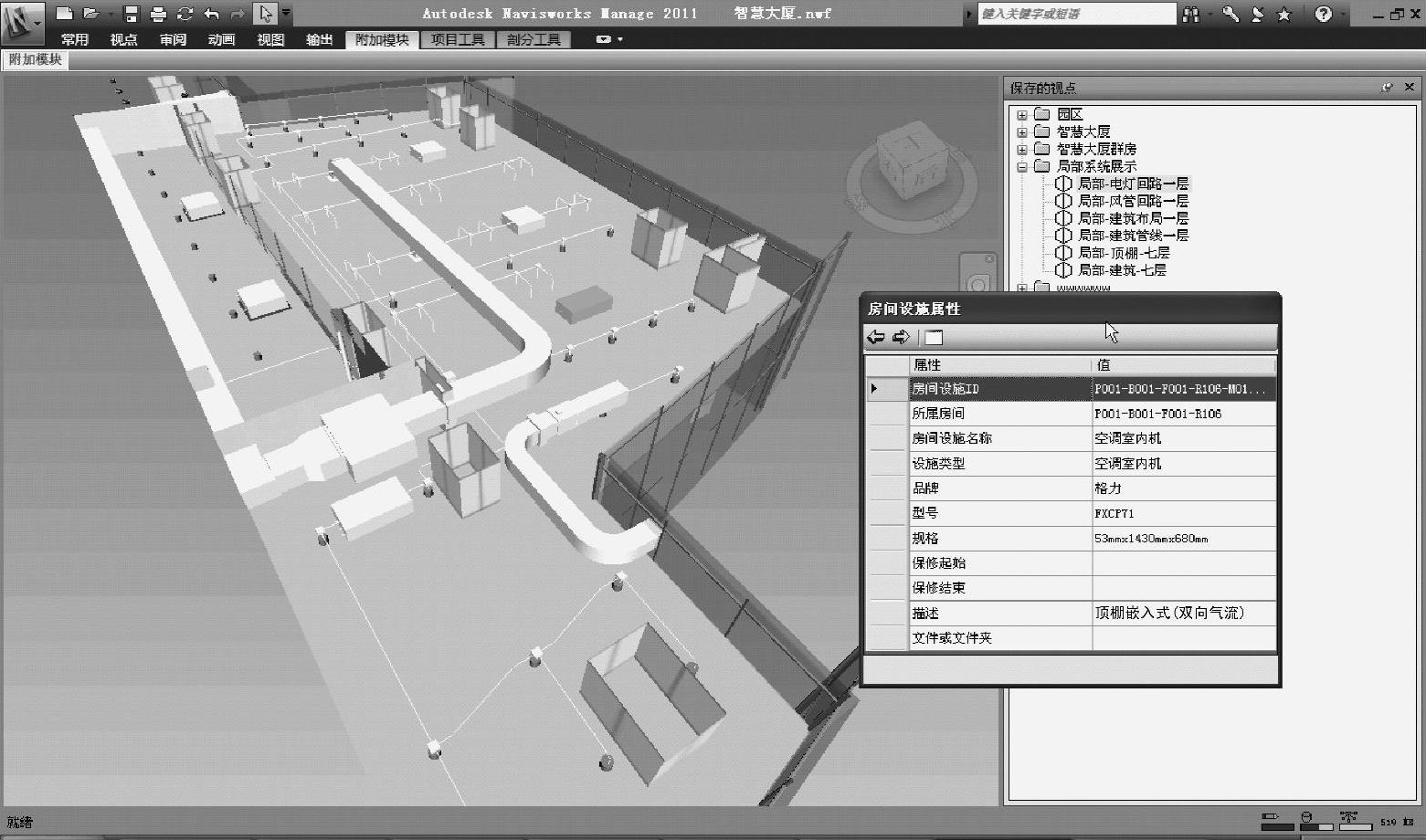The image size is (1426, 840).
Task: Expand the info center arrow left of search box
Action: coord(969,15)
